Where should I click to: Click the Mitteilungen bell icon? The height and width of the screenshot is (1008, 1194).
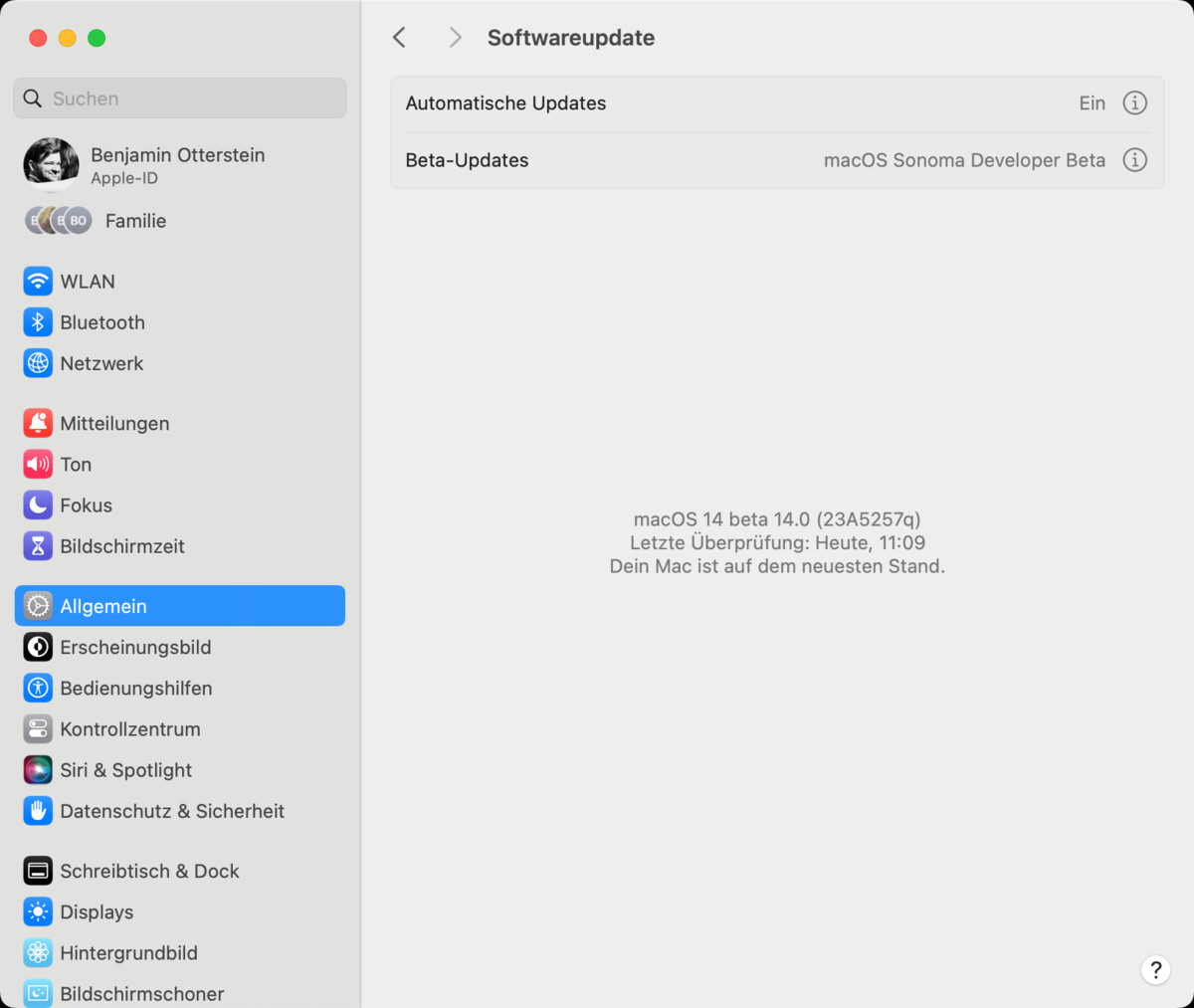pos(37,423)
